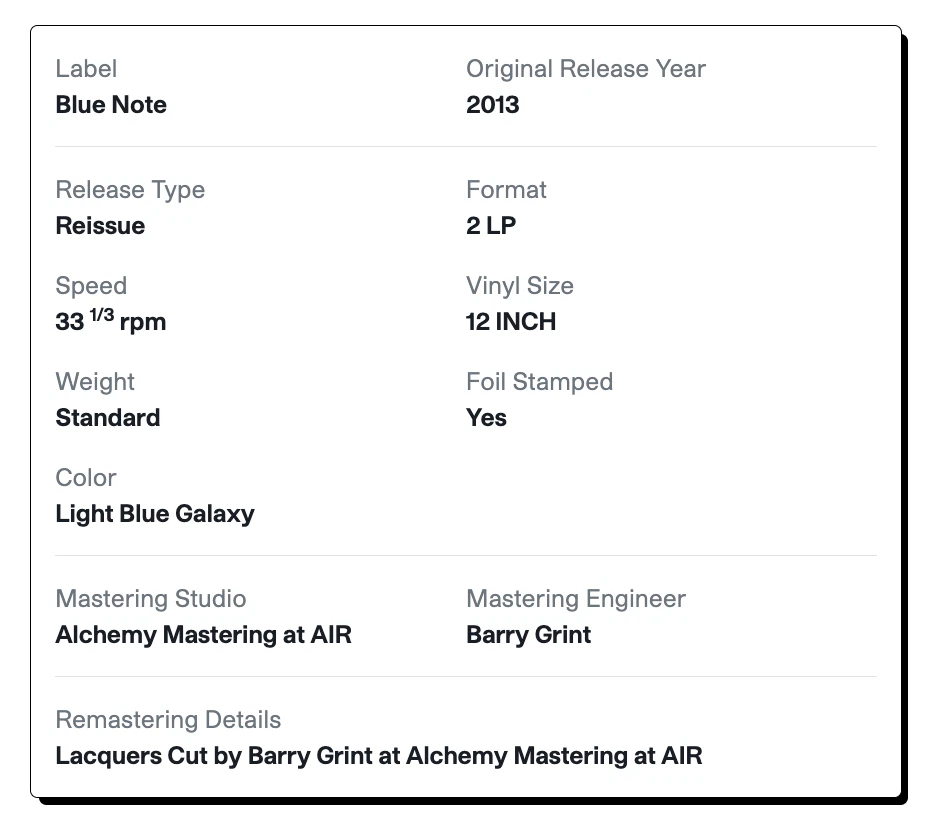Click the Yes value under Foil Stamped
The width and height of the screenshot is (944, 834).
[486, 418]
